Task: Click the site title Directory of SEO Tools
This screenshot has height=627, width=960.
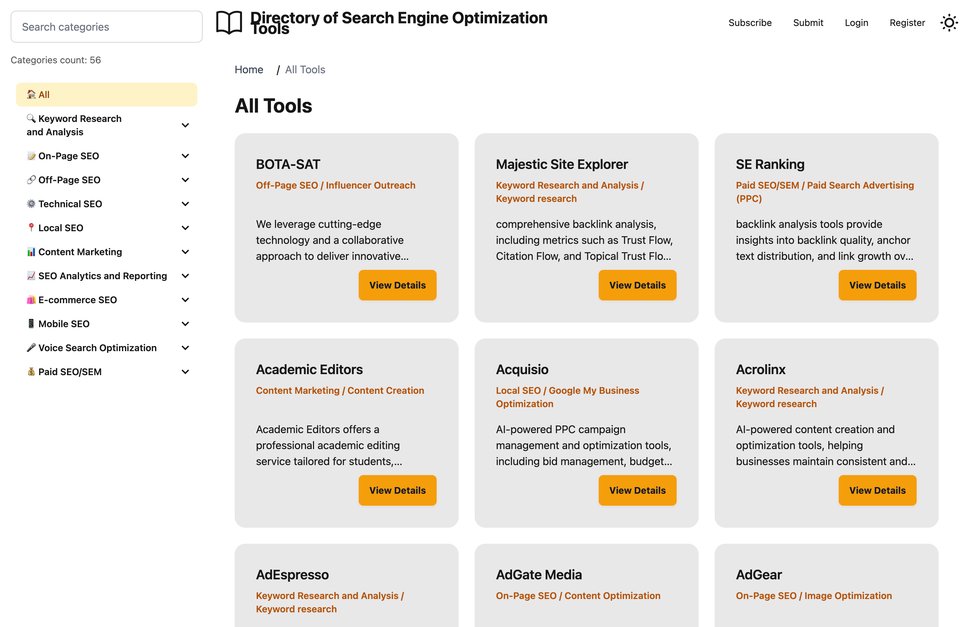Action: point(399,23)
